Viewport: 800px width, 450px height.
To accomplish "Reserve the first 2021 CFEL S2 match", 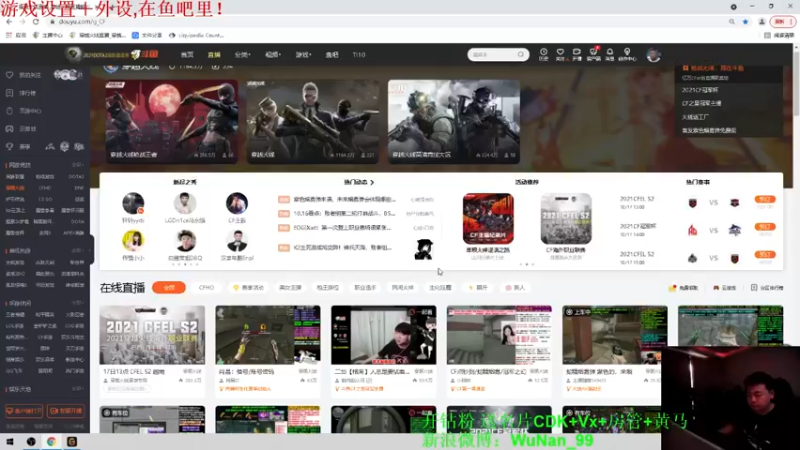I will click(x=765, y=199).
